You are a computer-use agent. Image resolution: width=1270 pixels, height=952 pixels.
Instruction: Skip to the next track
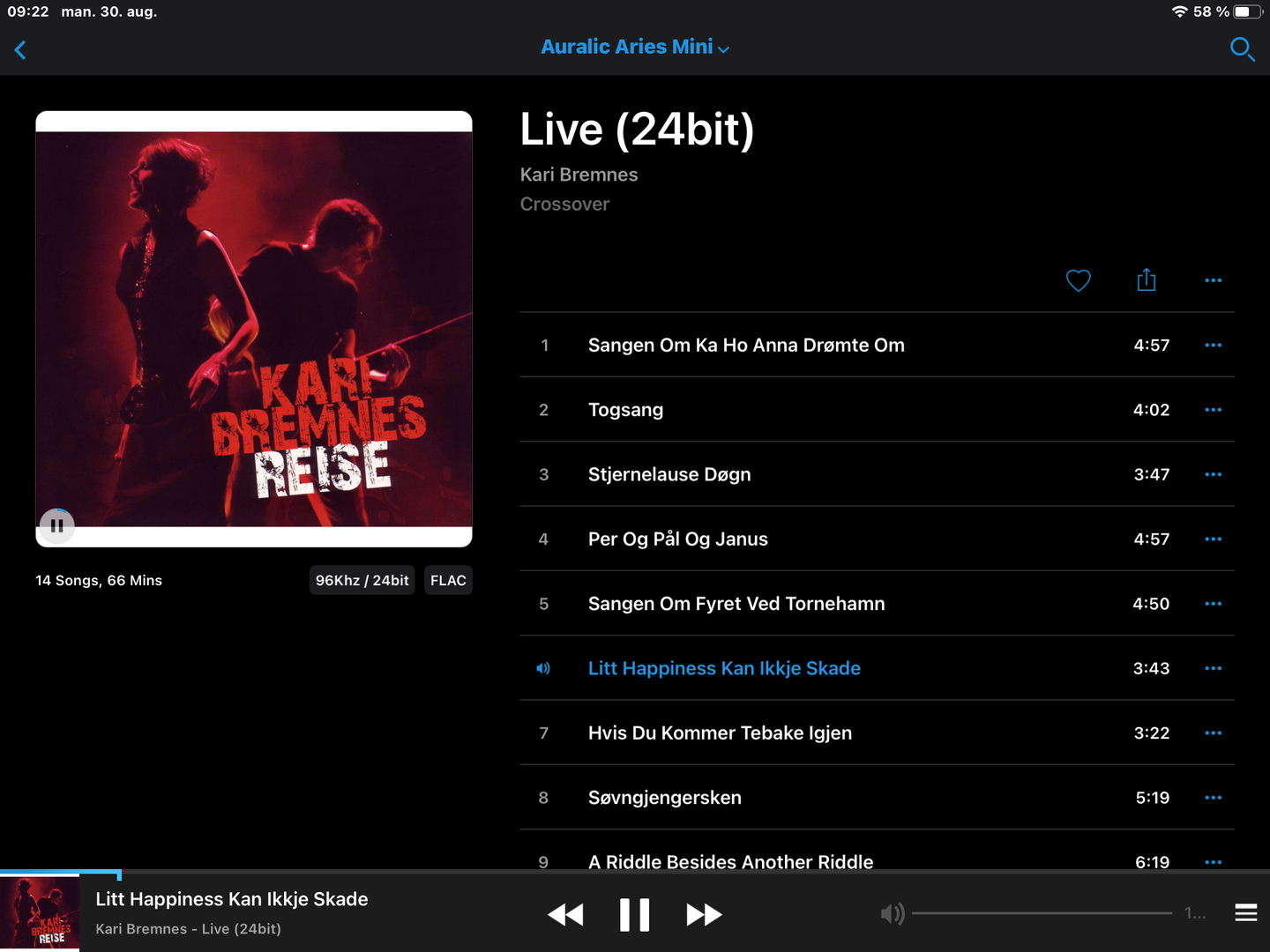click(704, 915)
